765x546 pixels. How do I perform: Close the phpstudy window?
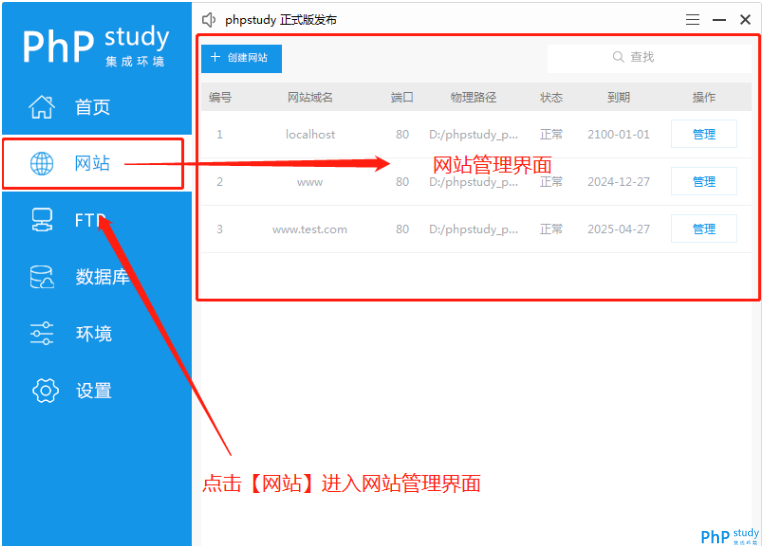point(745,20)
